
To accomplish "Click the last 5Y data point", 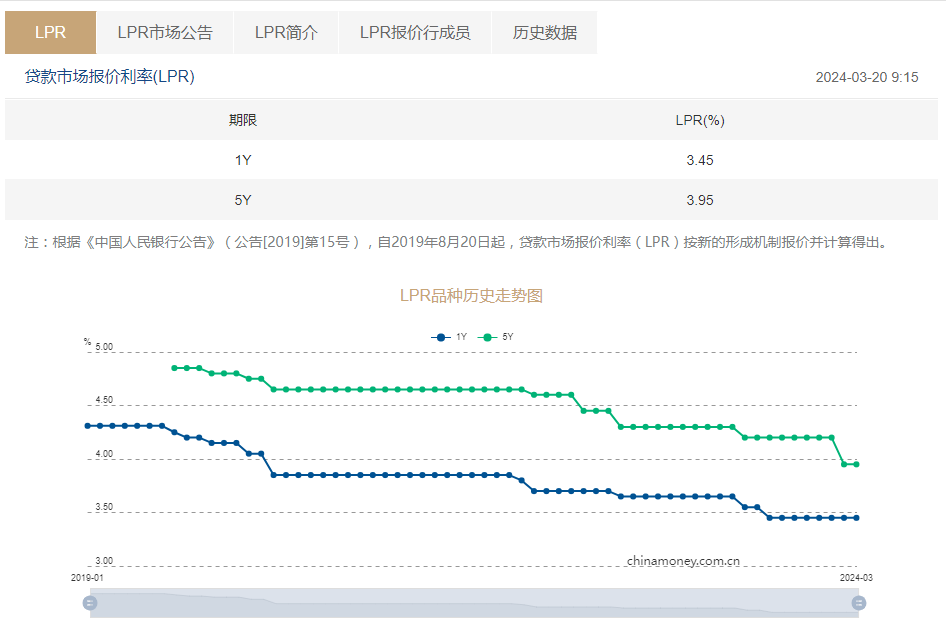I will coord(857,464).
